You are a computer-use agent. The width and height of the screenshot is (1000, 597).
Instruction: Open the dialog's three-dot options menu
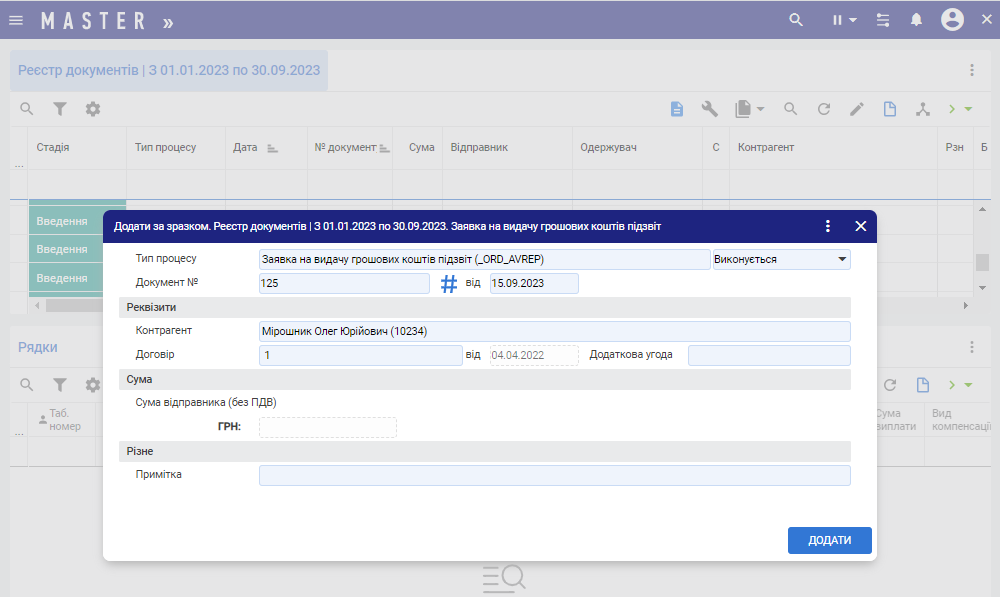(828, 226)
